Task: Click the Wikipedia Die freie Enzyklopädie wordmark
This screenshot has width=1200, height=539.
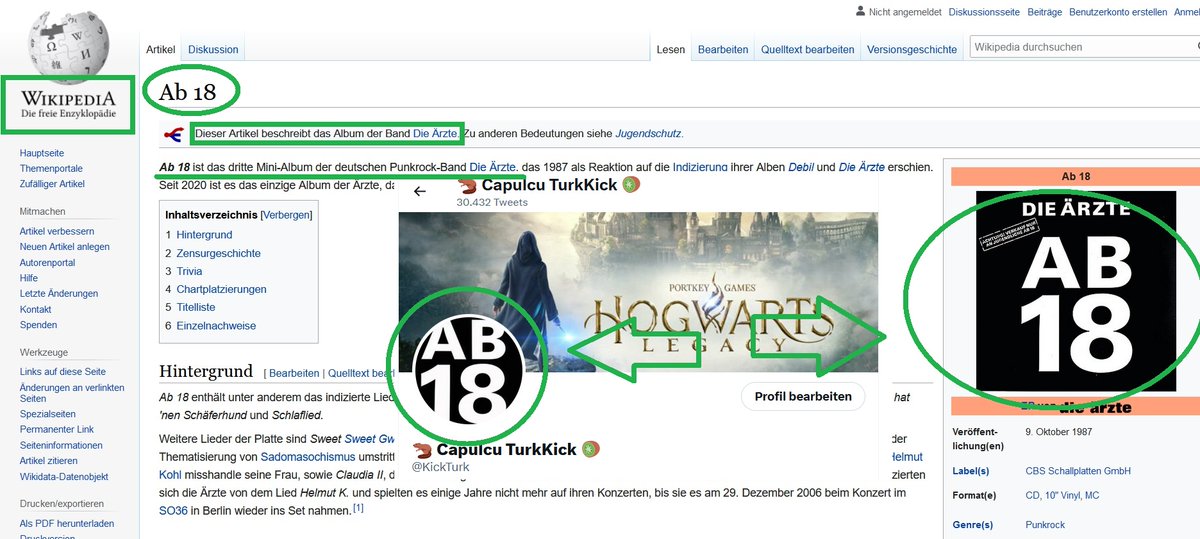Action: coord(68,105)
